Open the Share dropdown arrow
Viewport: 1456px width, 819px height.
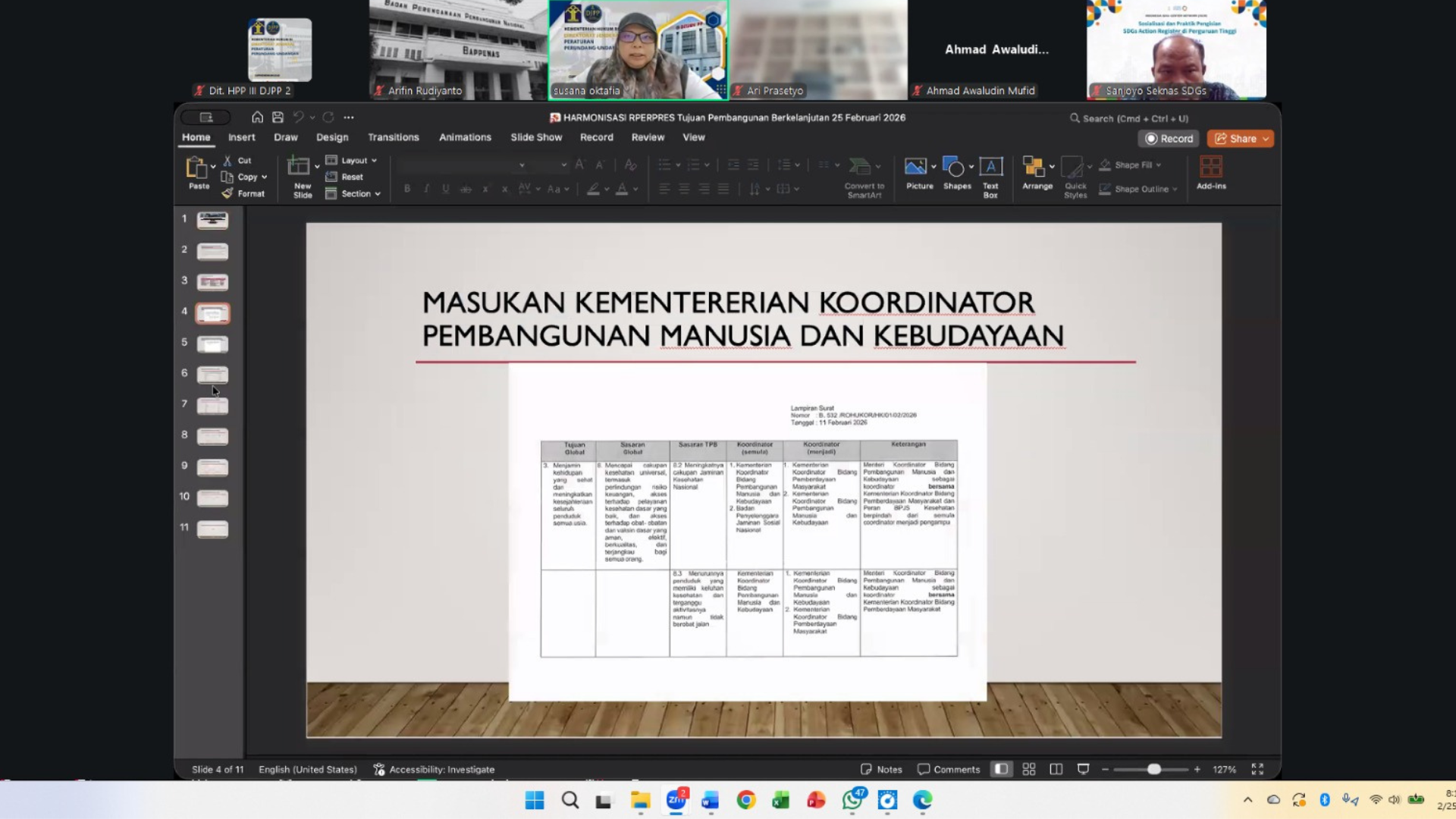(x=1266, y=139)
